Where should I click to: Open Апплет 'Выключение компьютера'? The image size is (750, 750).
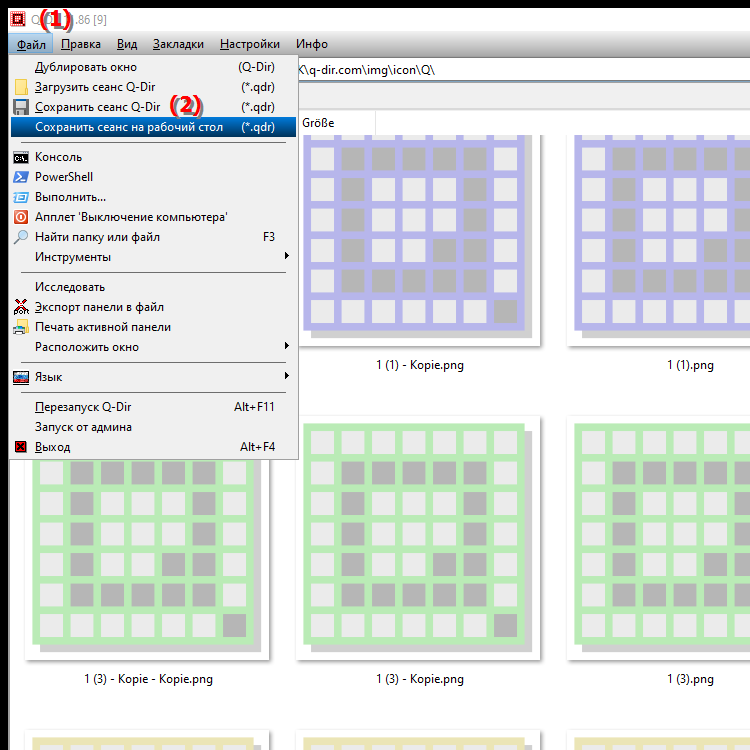tap(153, 217)
